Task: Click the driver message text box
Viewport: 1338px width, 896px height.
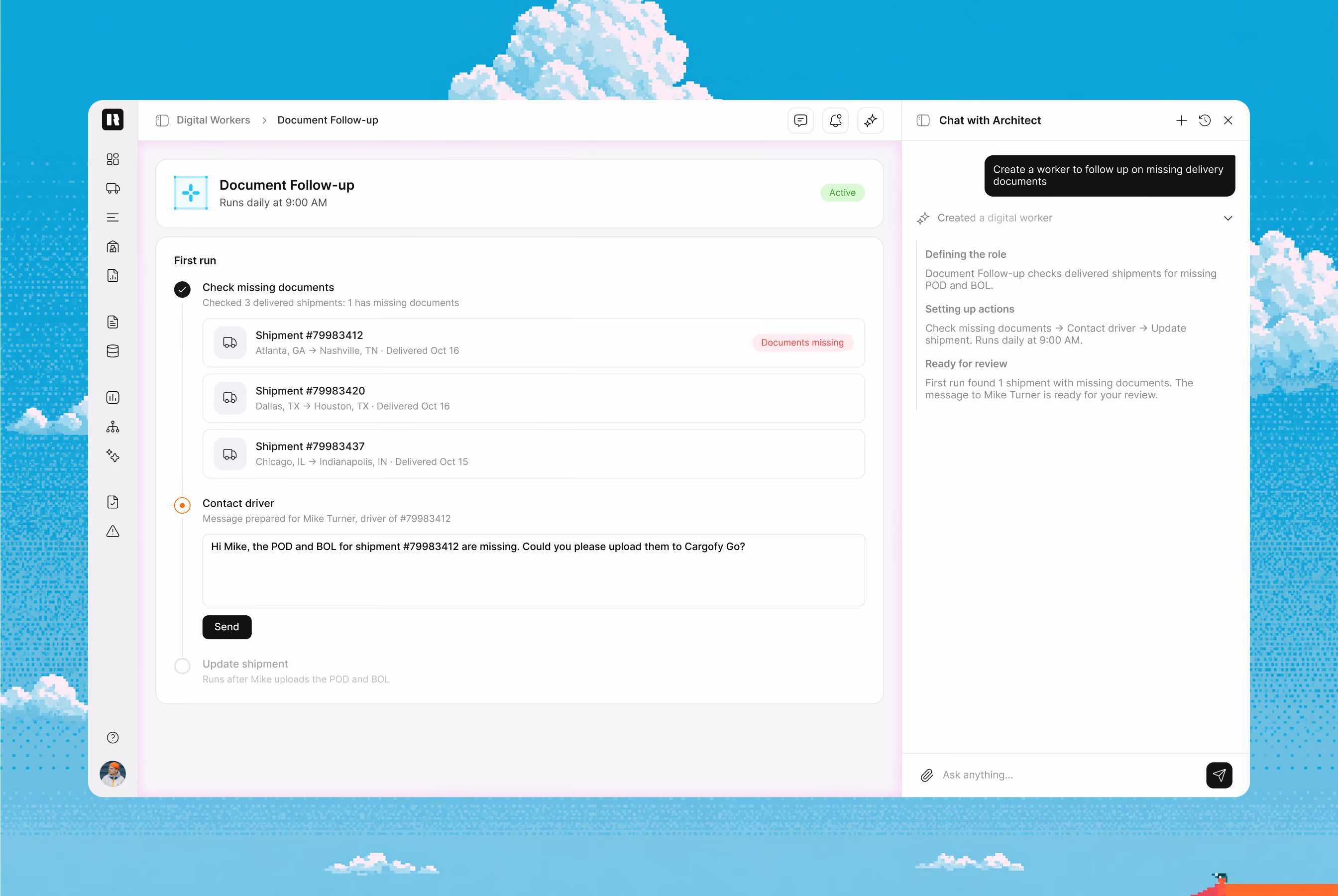Action: 533,570
